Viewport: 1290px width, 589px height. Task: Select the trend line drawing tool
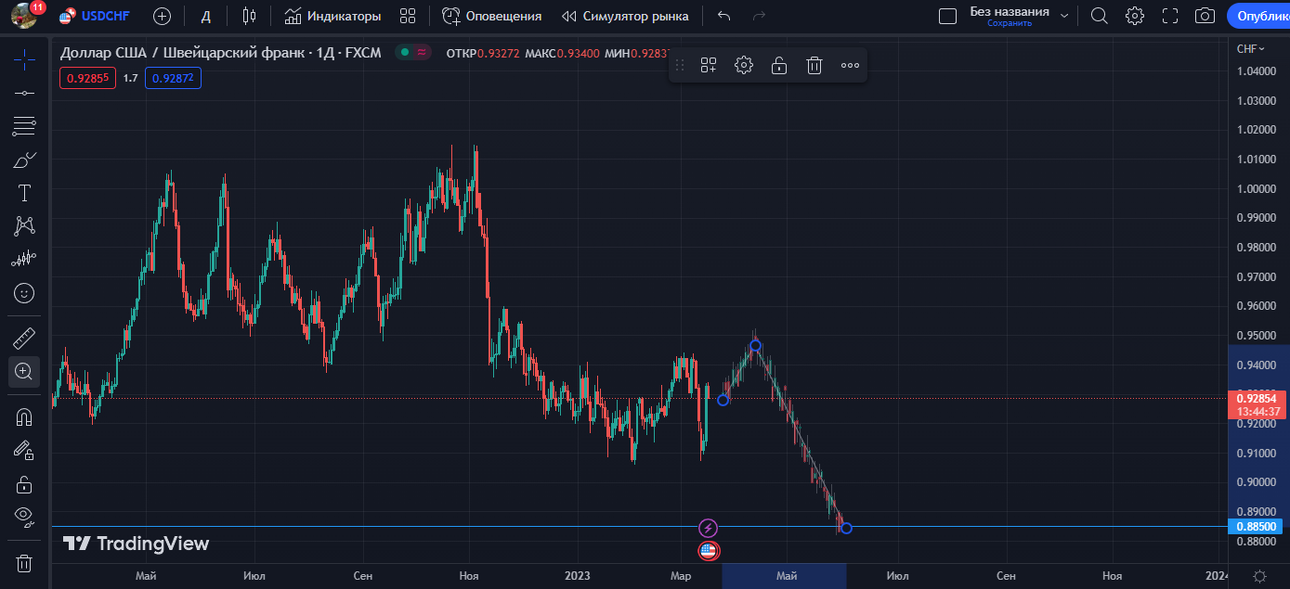click(x=24, y=93)
